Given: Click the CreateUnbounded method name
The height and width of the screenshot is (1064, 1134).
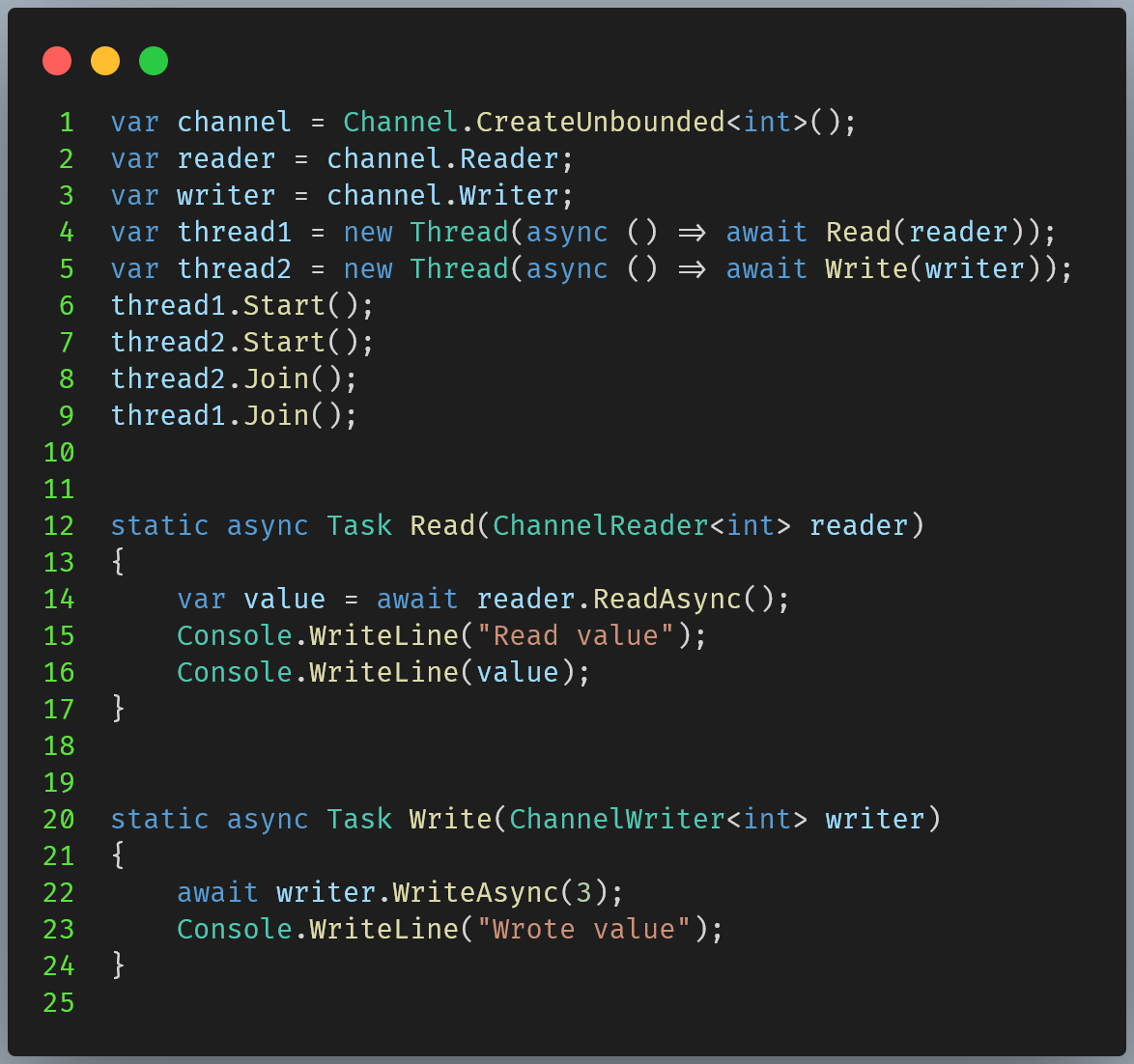Looking at the screenshot, I should pos(600,122).
